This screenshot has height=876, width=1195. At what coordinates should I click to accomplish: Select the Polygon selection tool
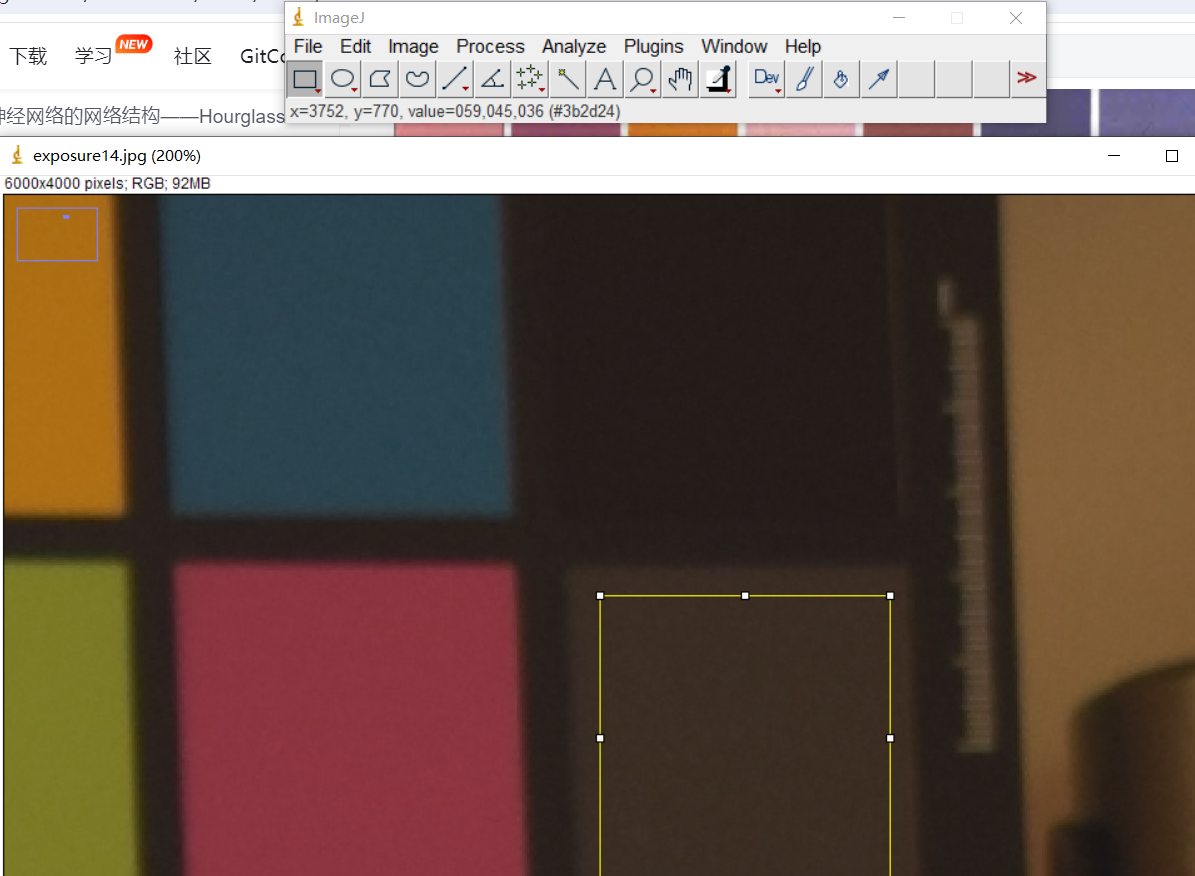click(x=380, y=79)
